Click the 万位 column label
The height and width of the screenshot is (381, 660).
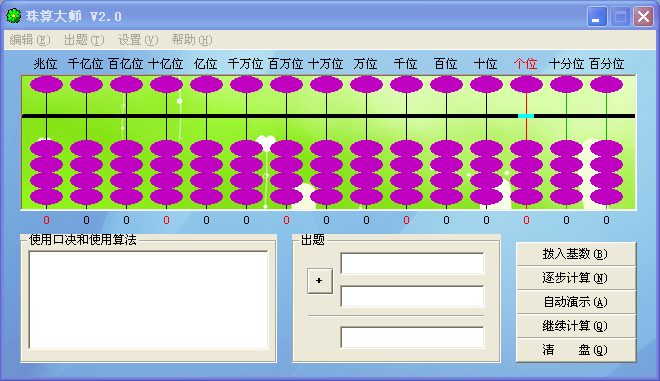pos(365,64)
